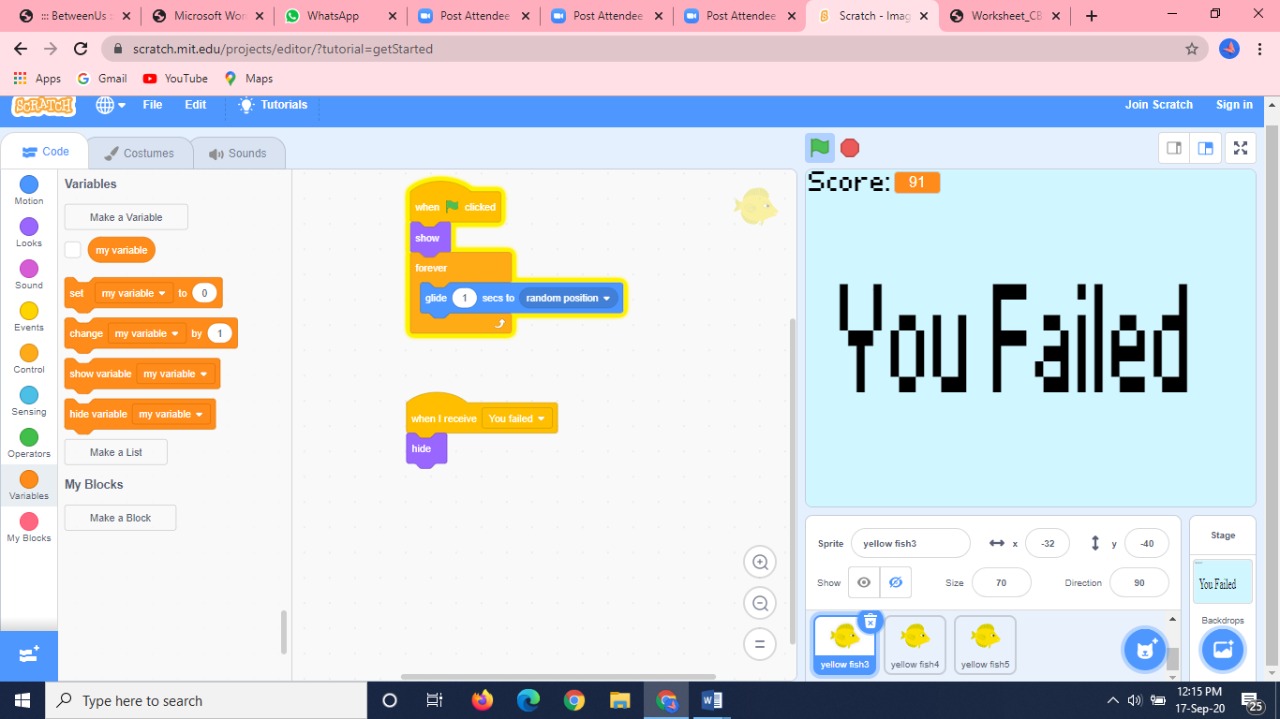Click Sign in link
Screen dimensions: 1280x719
(1234, 105)
